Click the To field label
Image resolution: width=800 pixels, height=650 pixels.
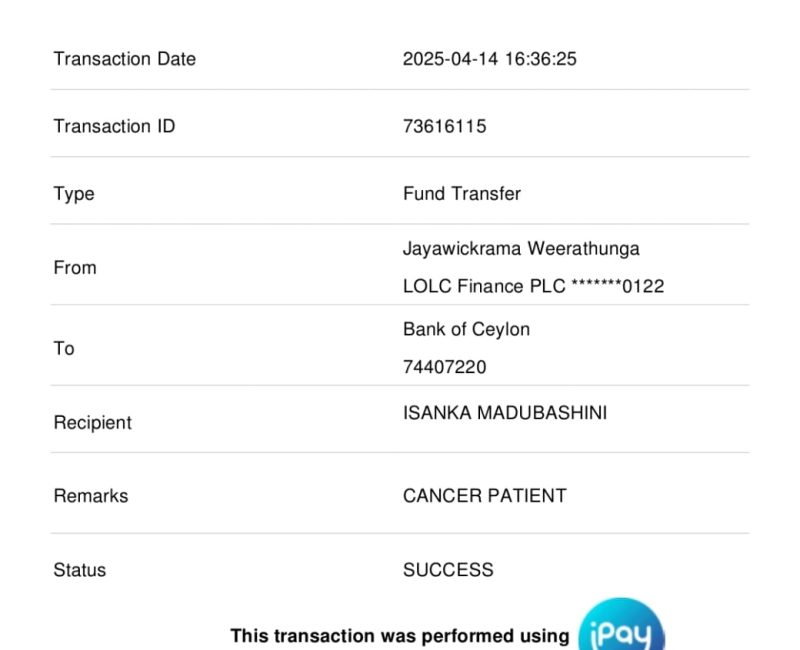click(64, 349)
